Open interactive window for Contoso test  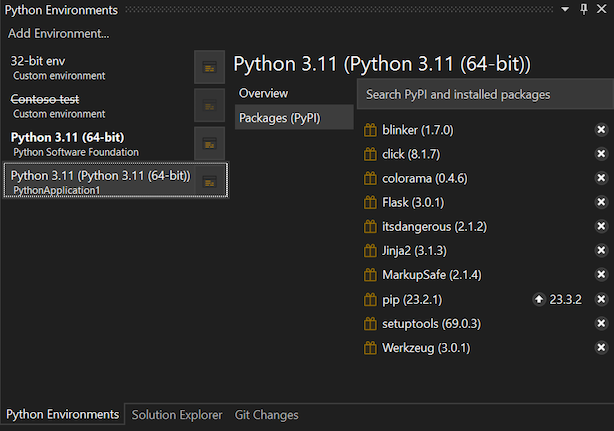[x=209, y=105]
